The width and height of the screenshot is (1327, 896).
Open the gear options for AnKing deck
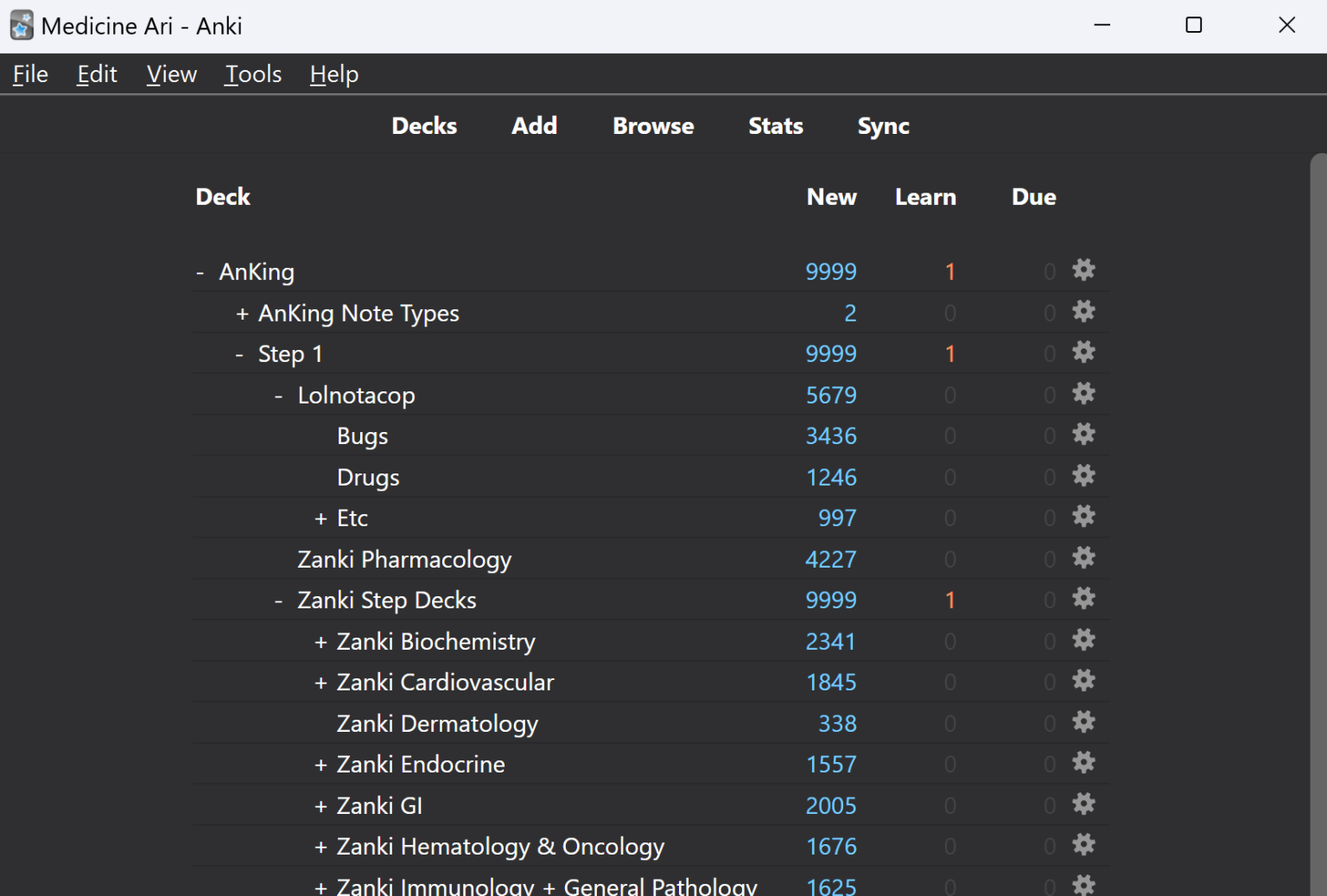click(1083, 270)
